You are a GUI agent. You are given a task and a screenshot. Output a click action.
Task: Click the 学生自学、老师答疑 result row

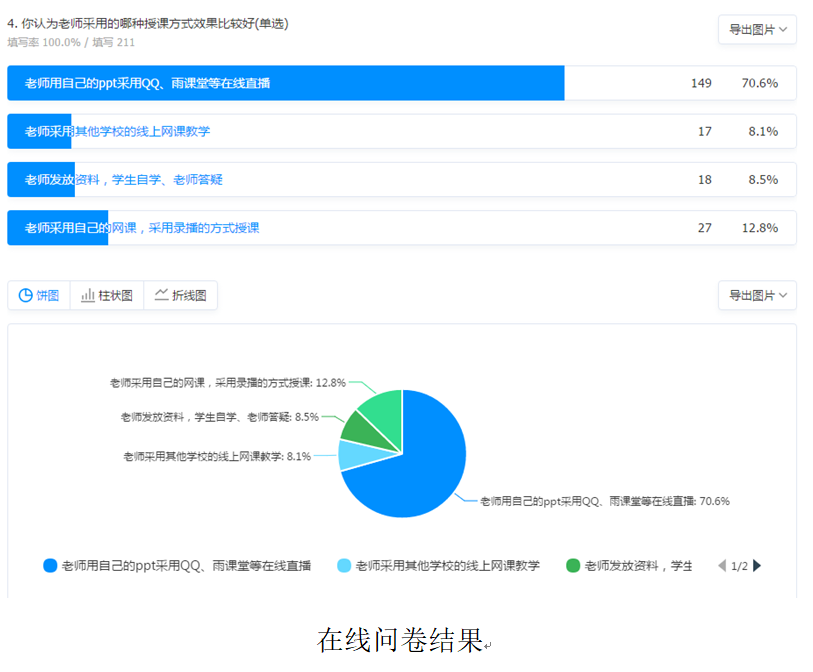[x=401, y=180]
